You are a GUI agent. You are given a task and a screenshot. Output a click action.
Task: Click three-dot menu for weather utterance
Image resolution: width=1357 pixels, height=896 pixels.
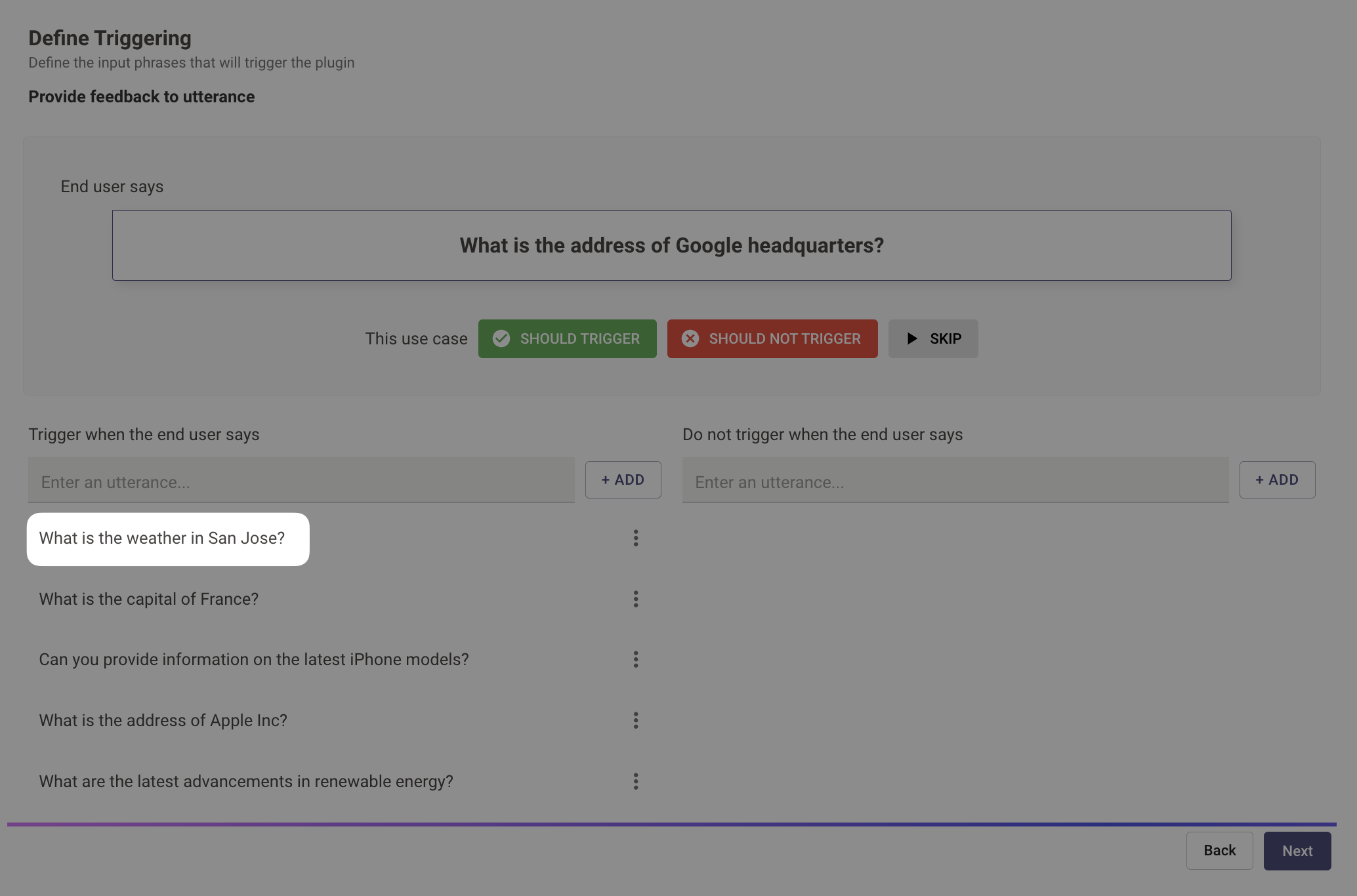[x=636, y=538]
